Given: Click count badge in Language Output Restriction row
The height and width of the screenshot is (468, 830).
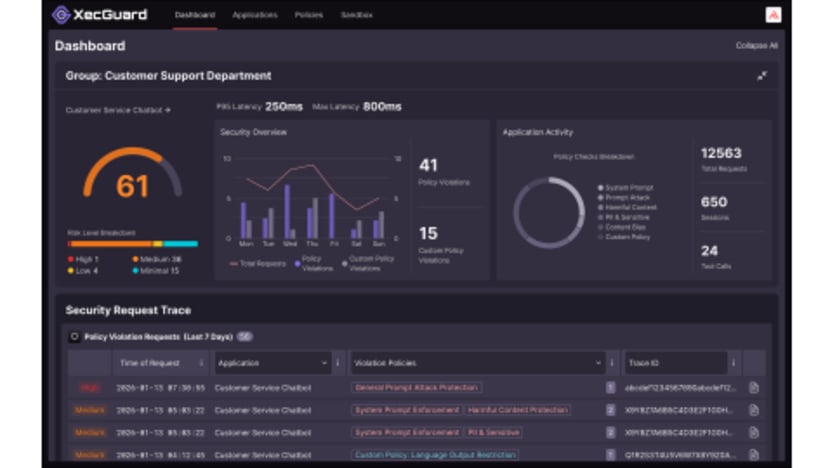Looking at the screenshot, I should coord(610,455).
